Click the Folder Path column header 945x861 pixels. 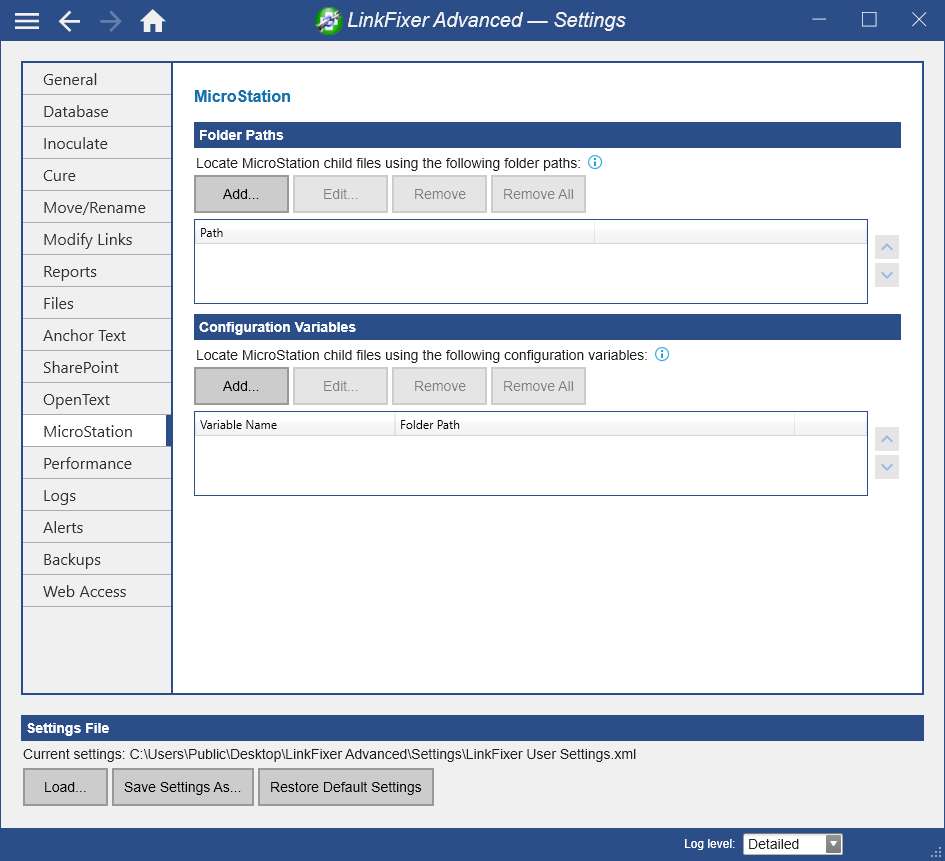[595, 425]
